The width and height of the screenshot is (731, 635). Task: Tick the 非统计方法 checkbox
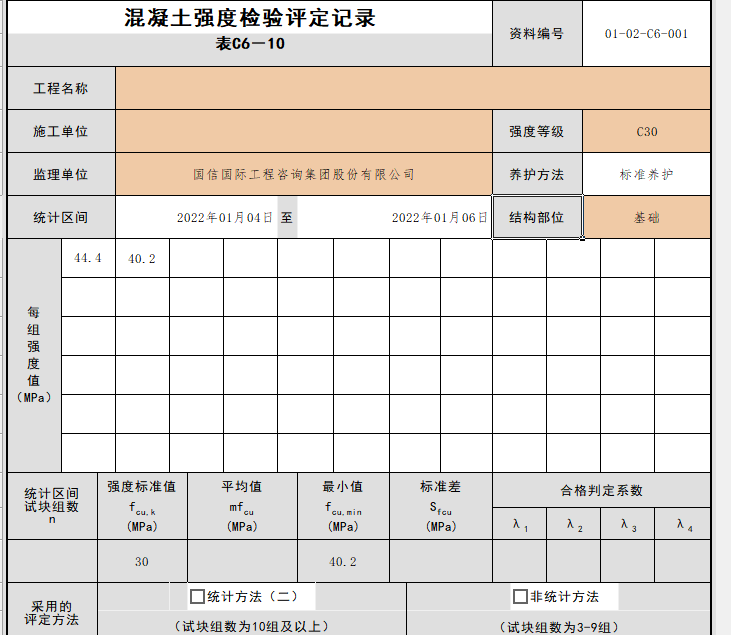[x=520, y=596]
